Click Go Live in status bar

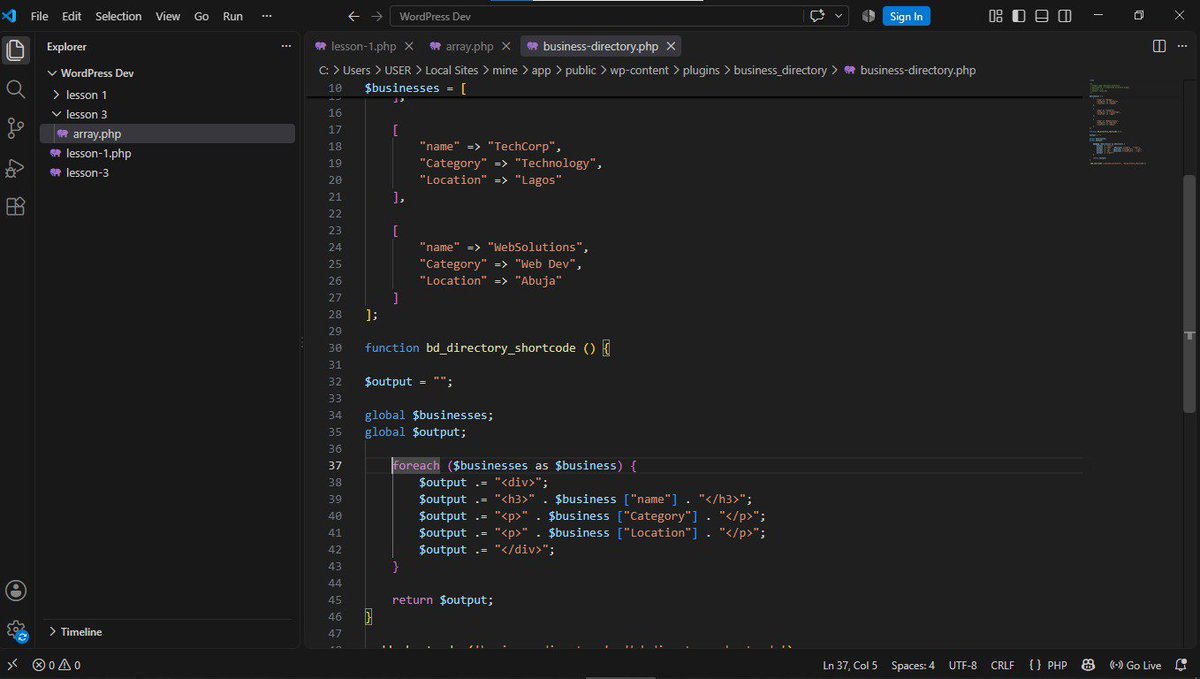point(1134,665)
